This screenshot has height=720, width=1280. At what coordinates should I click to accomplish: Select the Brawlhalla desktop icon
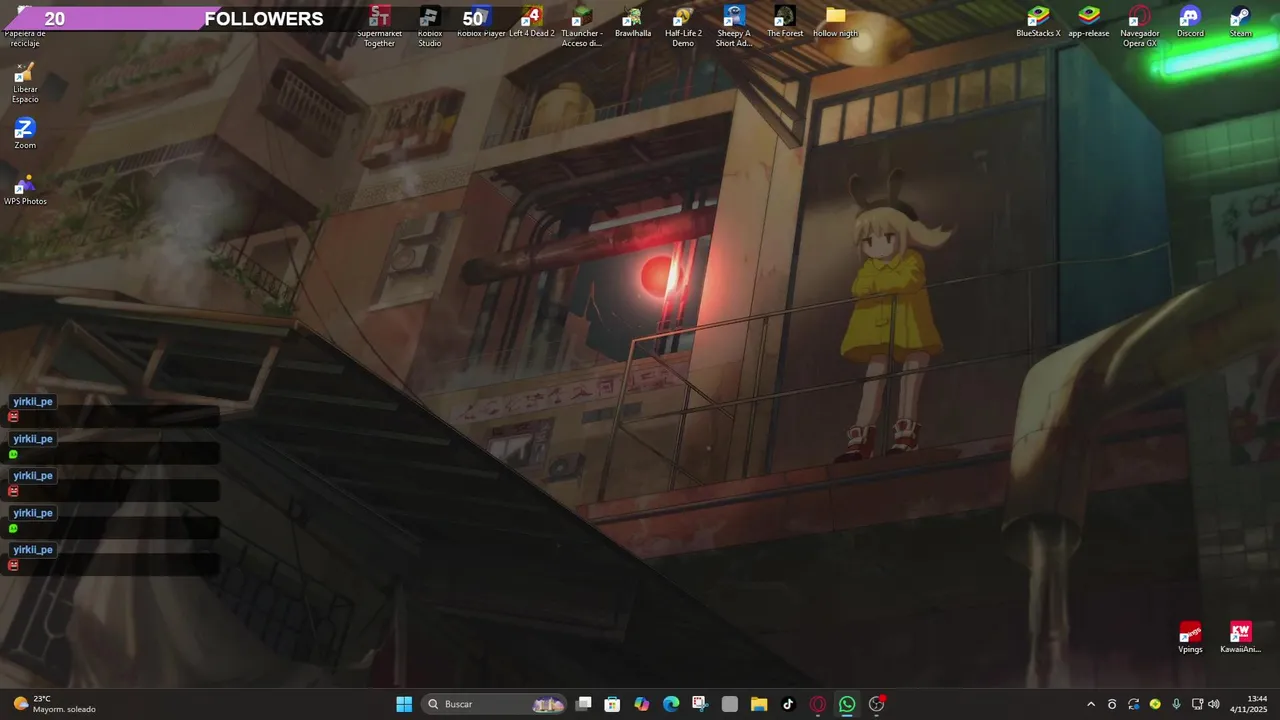632,22
